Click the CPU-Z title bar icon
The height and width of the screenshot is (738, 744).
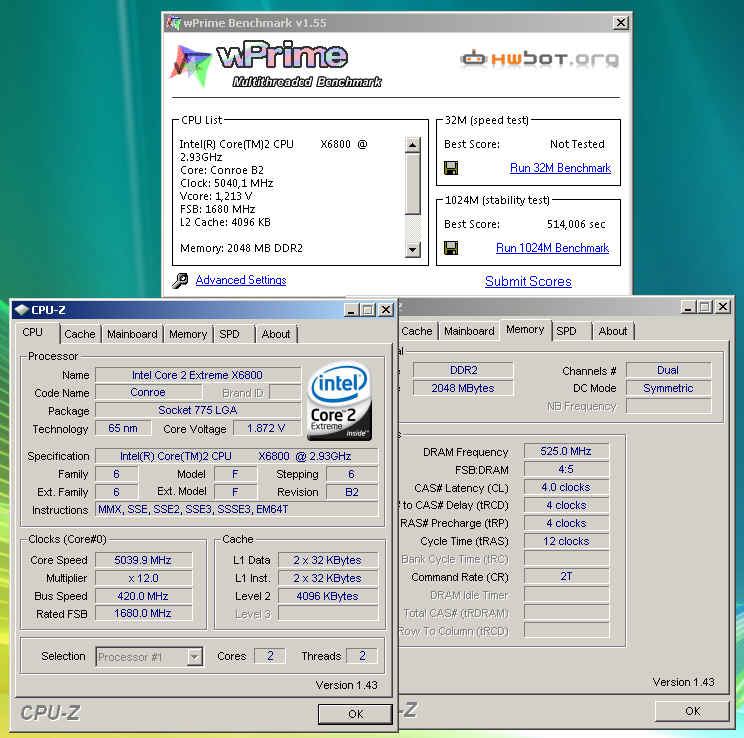(21, 310)
